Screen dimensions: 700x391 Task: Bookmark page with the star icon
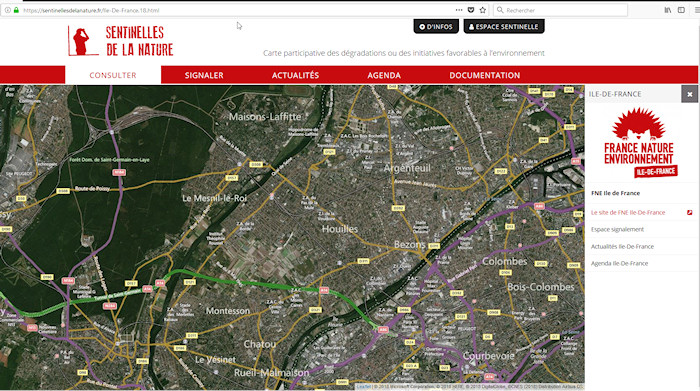pyautogui.click(x=483, y=10)
